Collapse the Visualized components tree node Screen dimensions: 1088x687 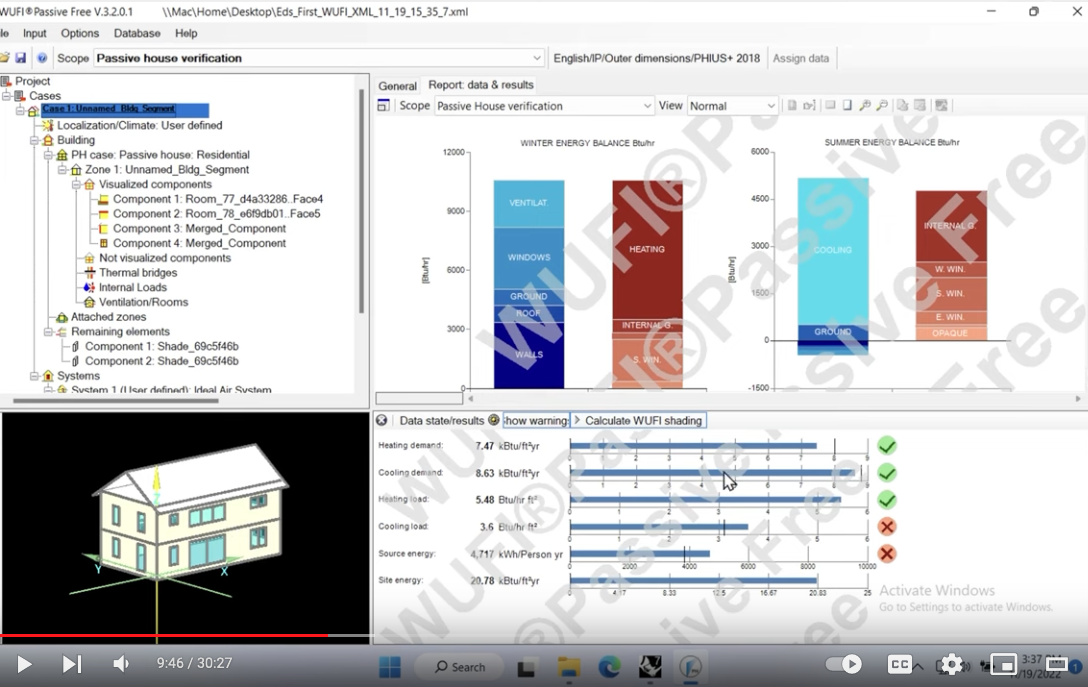(76, 184)
